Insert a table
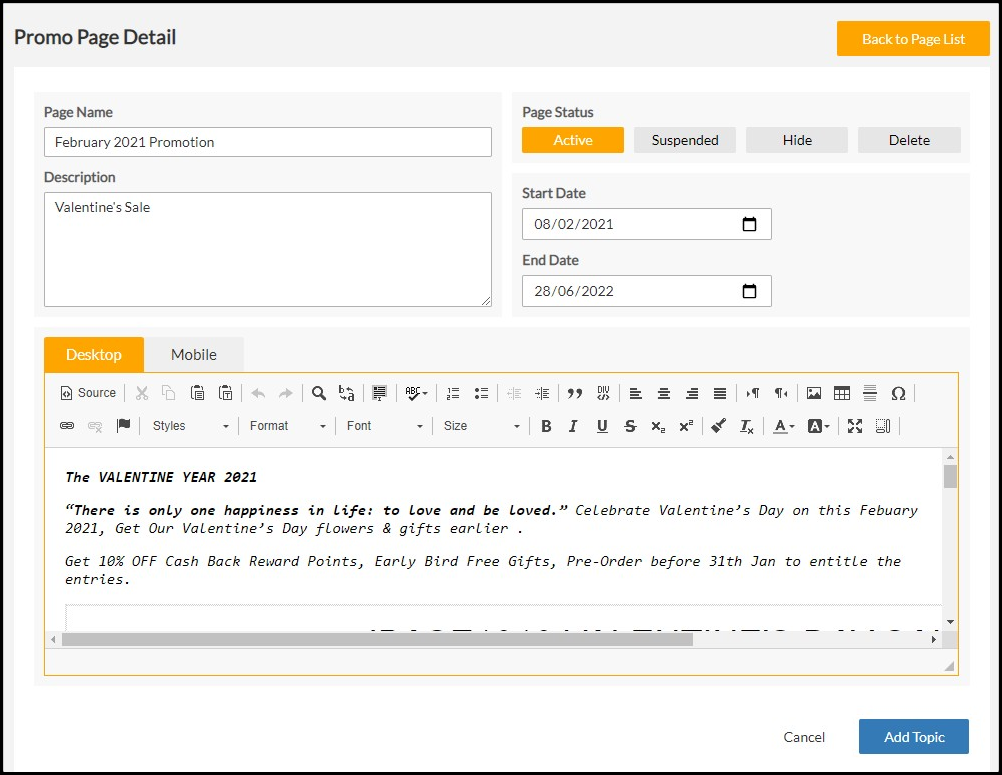The image size is (1002, 775). (x=842, y=393)
